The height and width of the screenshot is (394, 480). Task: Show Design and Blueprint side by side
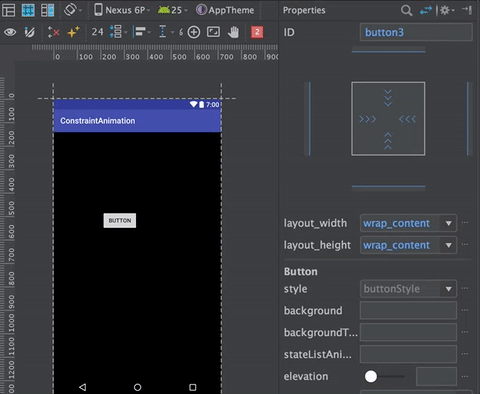[47, 10]
